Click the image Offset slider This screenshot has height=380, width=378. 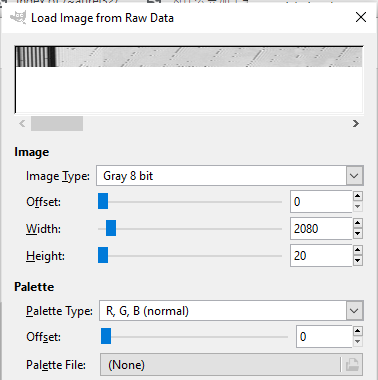click(x=190, y=202)
